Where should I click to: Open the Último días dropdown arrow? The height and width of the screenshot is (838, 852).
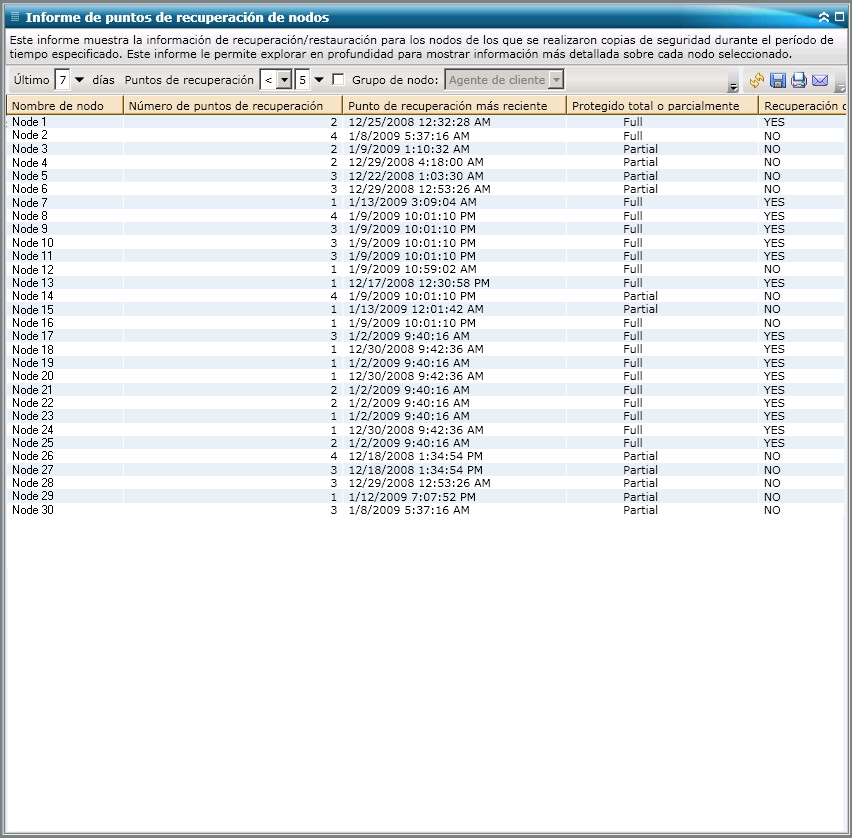click(79, 80)
